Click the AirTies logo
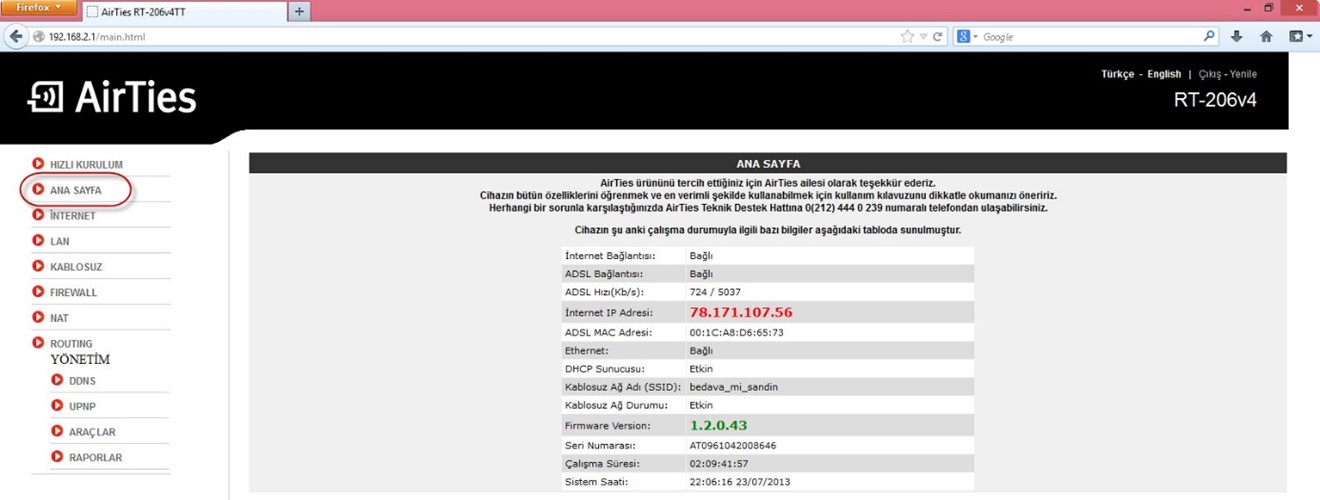Screen dimensions: 1320x500 [112, 98]
